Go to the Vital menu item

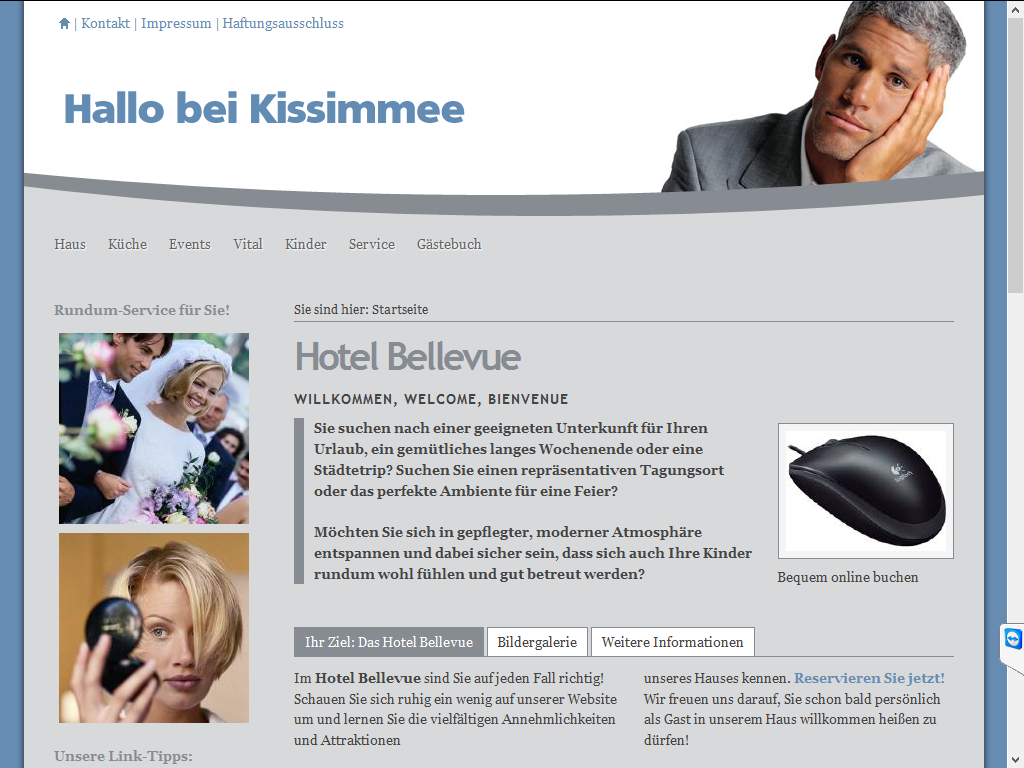[248, 244]
